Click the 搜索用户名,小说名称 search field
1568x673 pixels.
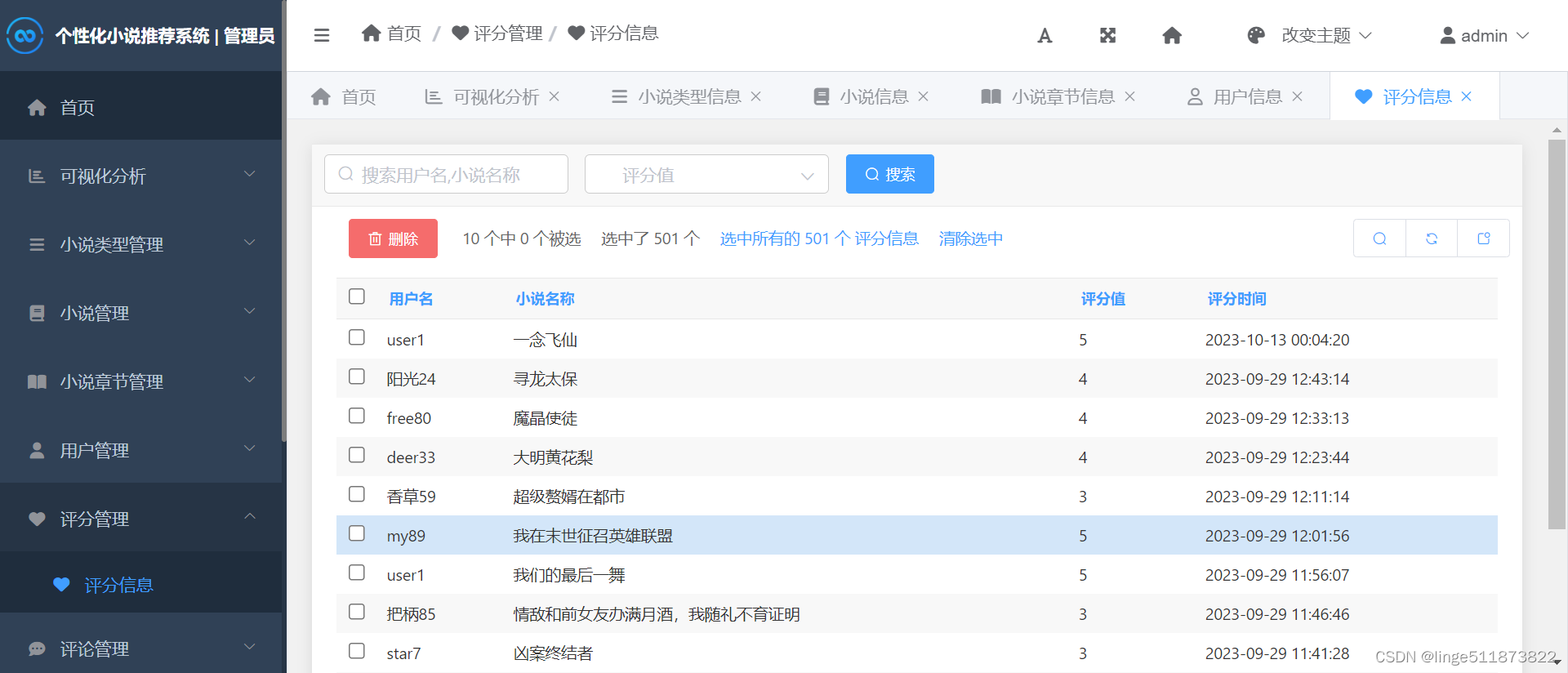coord(446,174)
